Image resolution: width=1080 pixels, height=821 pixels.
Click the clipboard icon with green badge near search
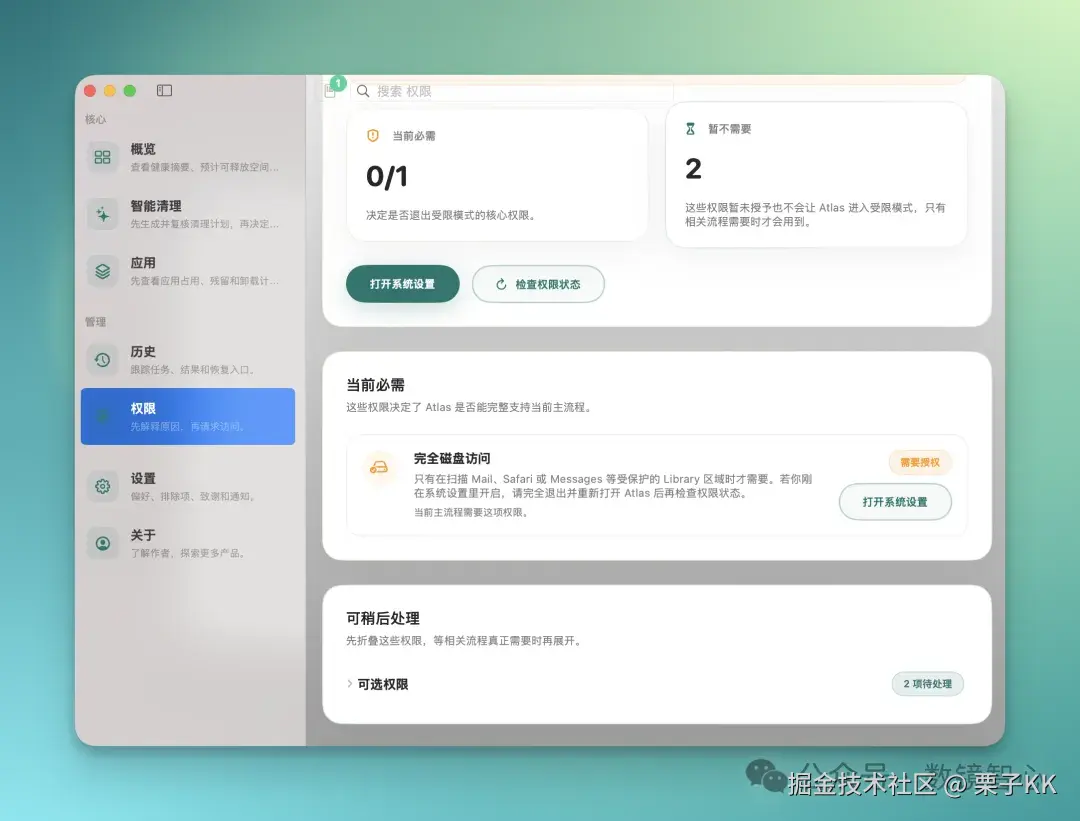pyautogui.click(x=330, y=90)
